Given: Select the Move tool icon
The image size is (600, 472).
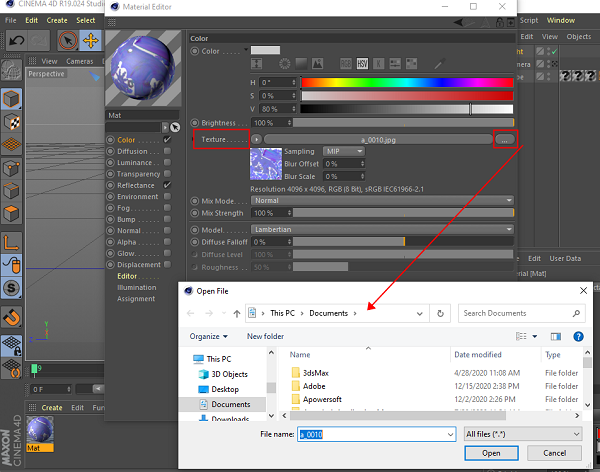Looking at the screenshot, I should pyautogui.click(x=91, y=41).
